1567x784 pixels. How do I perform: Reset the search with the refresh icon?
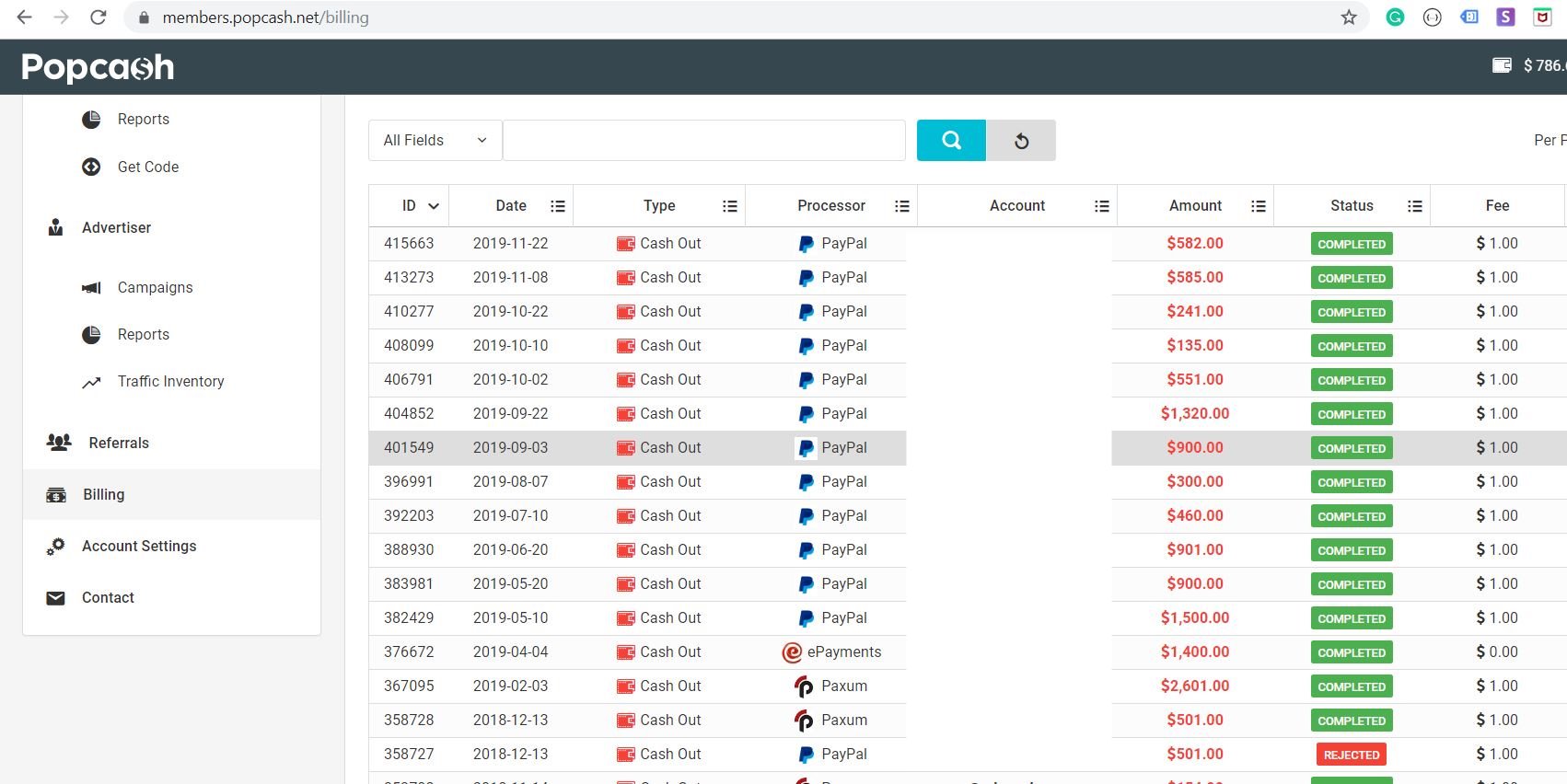(1021, 140)
